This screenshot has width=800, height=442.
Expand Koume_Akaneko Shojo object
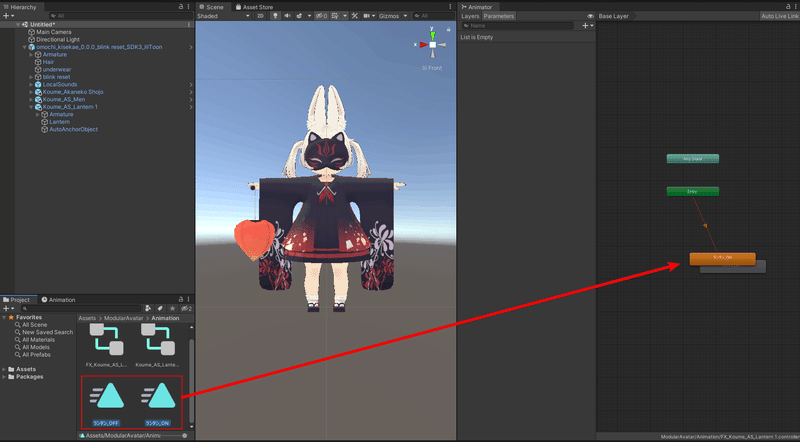[x=31, y=92]
